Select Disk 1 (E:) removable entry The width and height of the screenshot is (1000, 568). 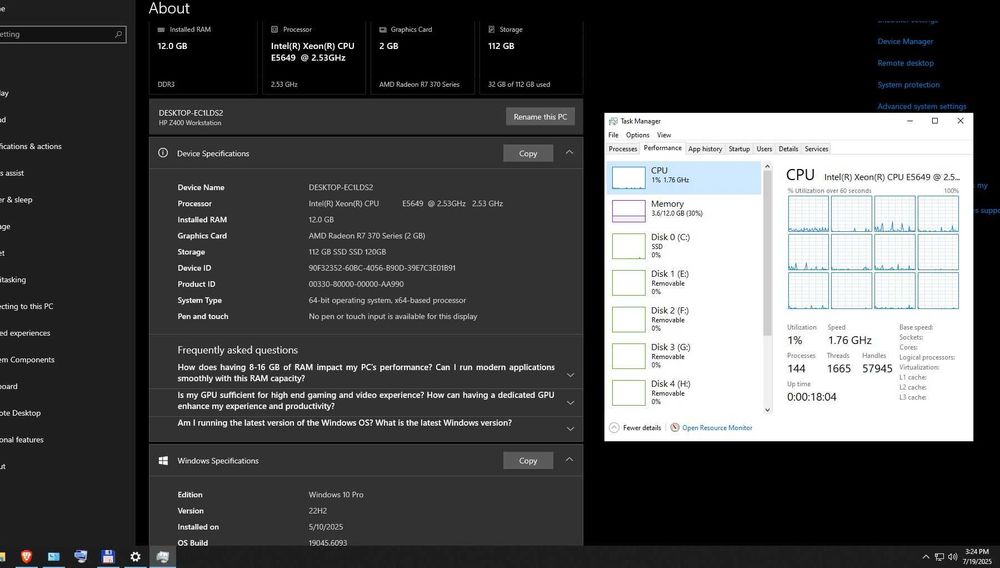tap(685, 283)
